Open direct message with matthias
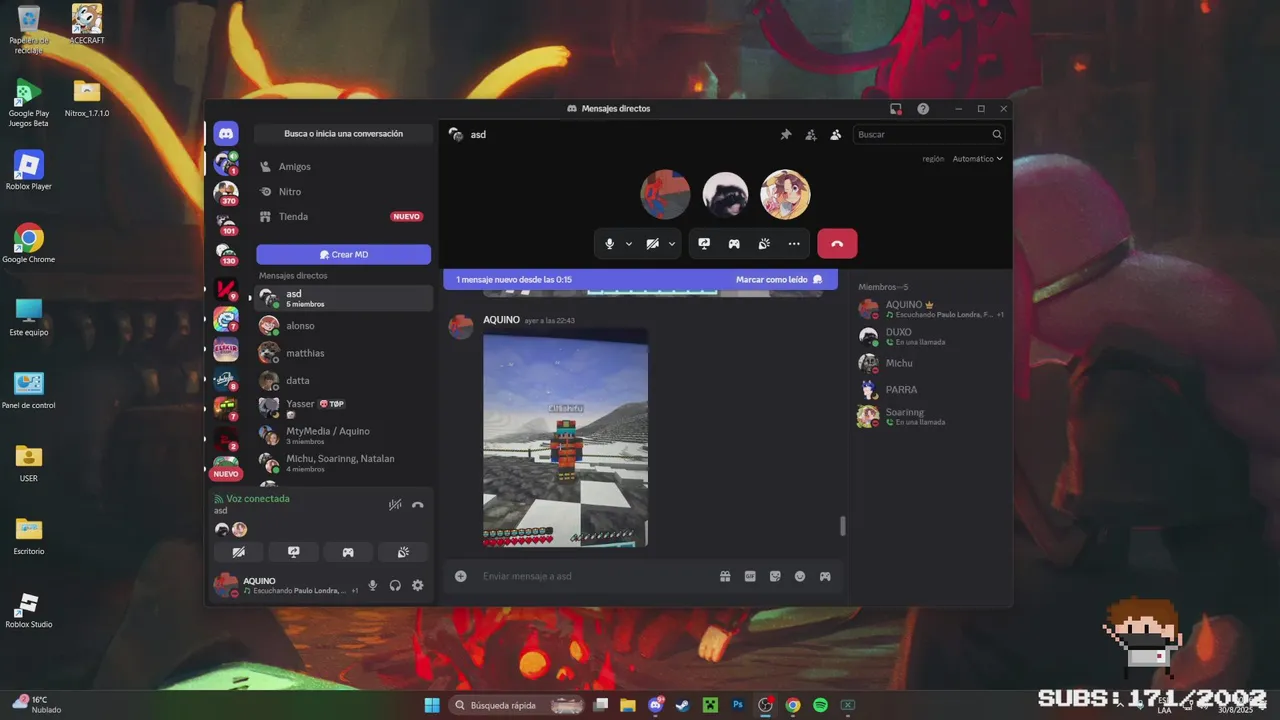Image resolution: width=1280 pixels, height=720 pixels. tap(343, 353)
